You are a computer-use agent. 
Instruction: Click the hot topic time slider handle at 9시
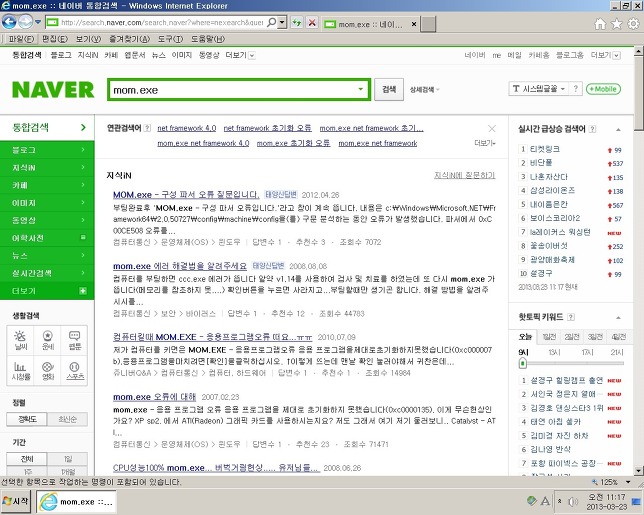pyautogui.click(x=522, y=363)
